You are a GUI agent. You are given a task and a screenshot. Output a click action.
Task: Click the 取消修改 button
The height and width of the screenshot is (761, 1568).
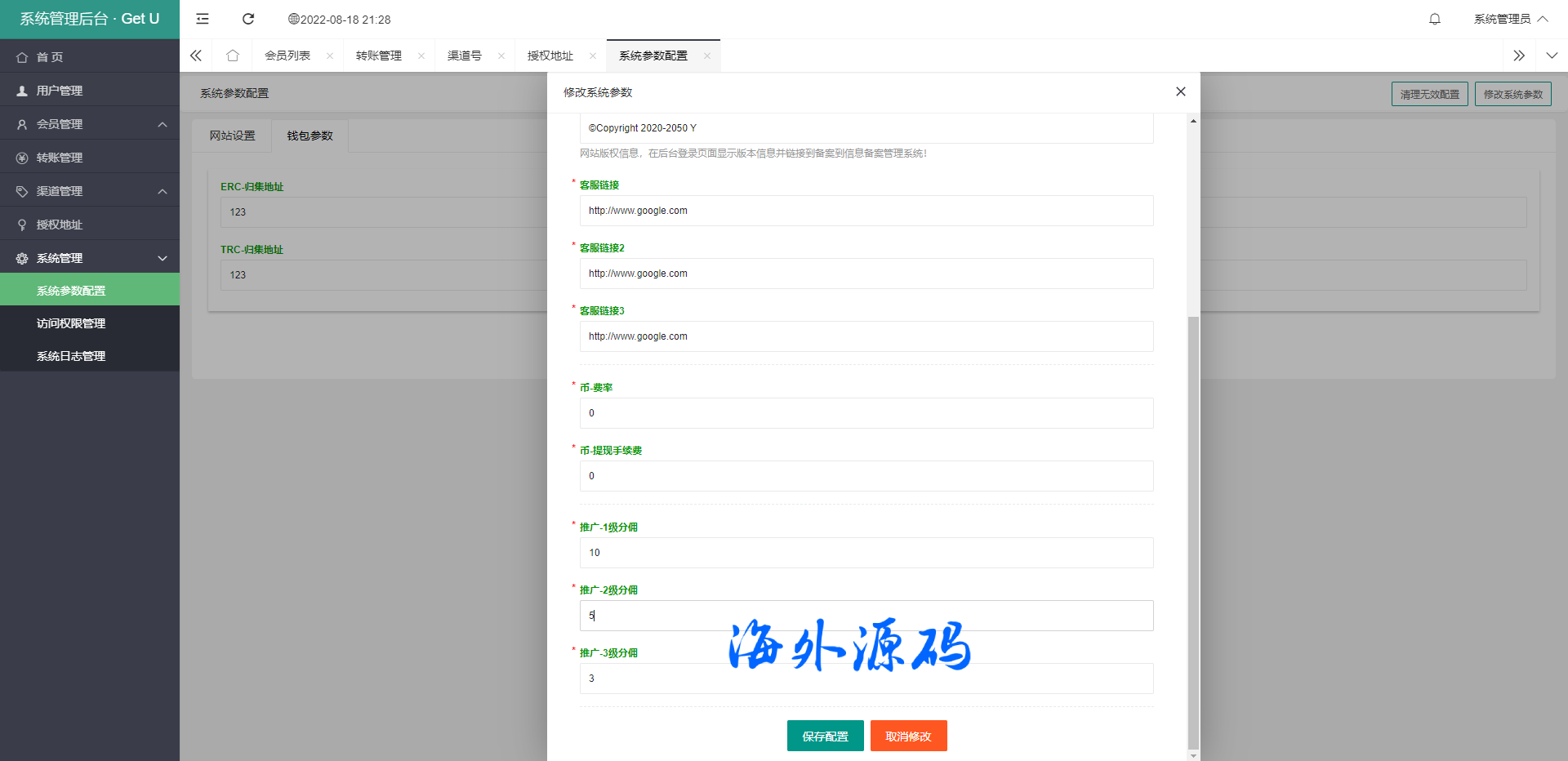908,736
